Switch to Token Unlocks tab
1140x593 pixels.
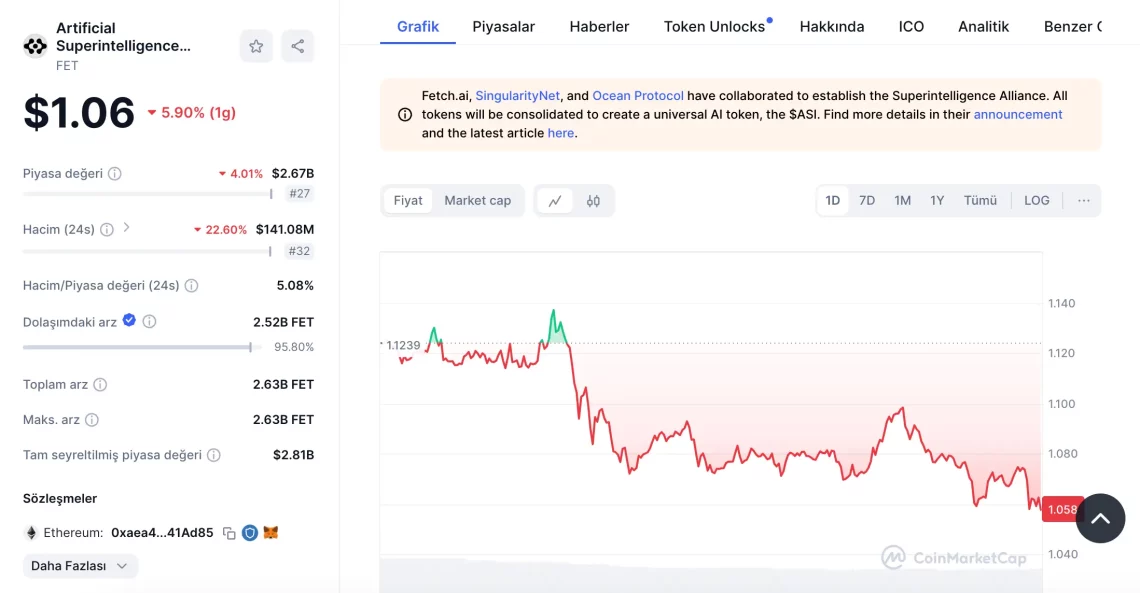click(714, 27)
